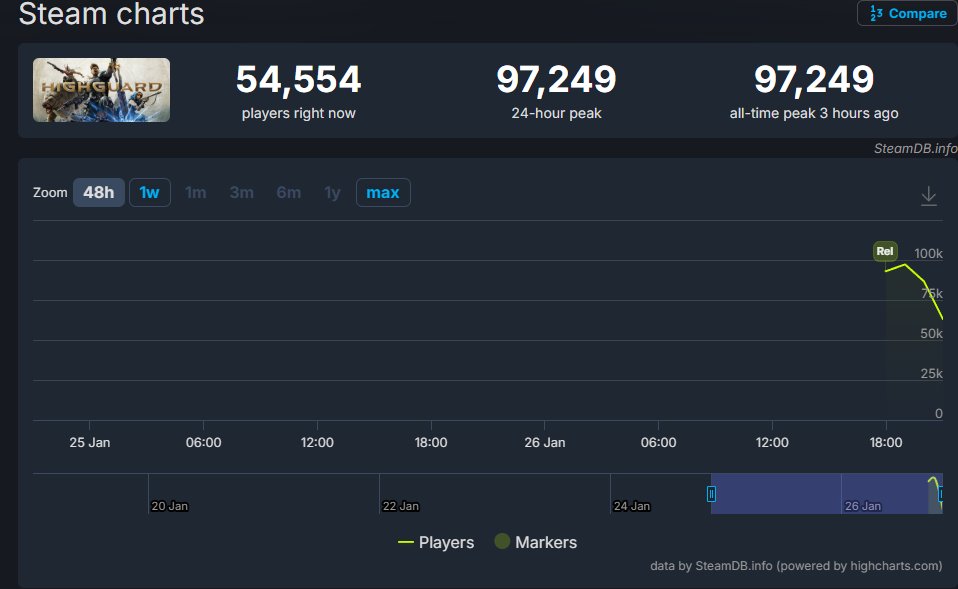958x589 pixels.
Task: Click the 25 Jan x-axis label
Action: click(90, 442)
